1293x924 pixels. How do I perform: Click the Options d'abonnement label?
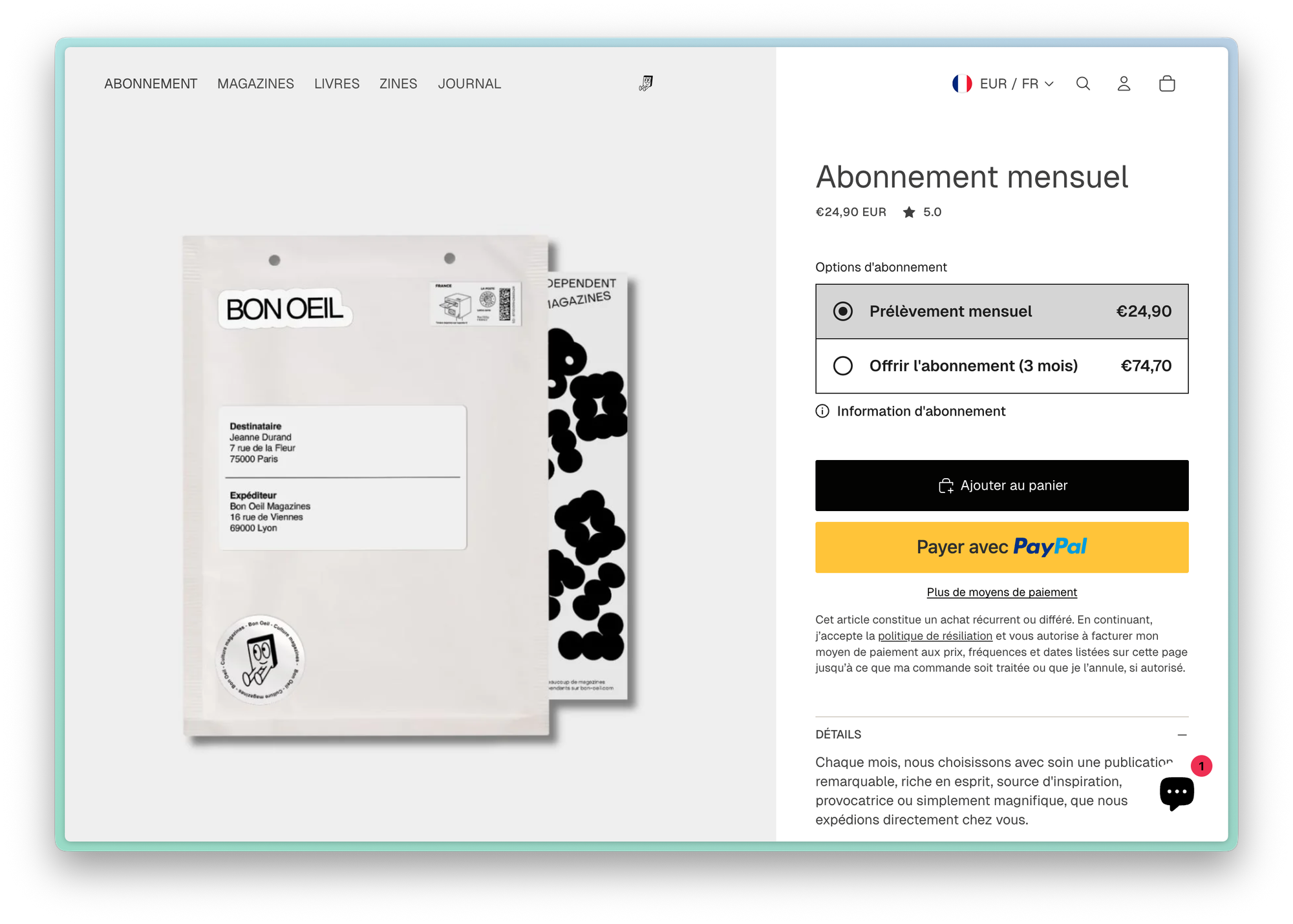click(881, 267)
